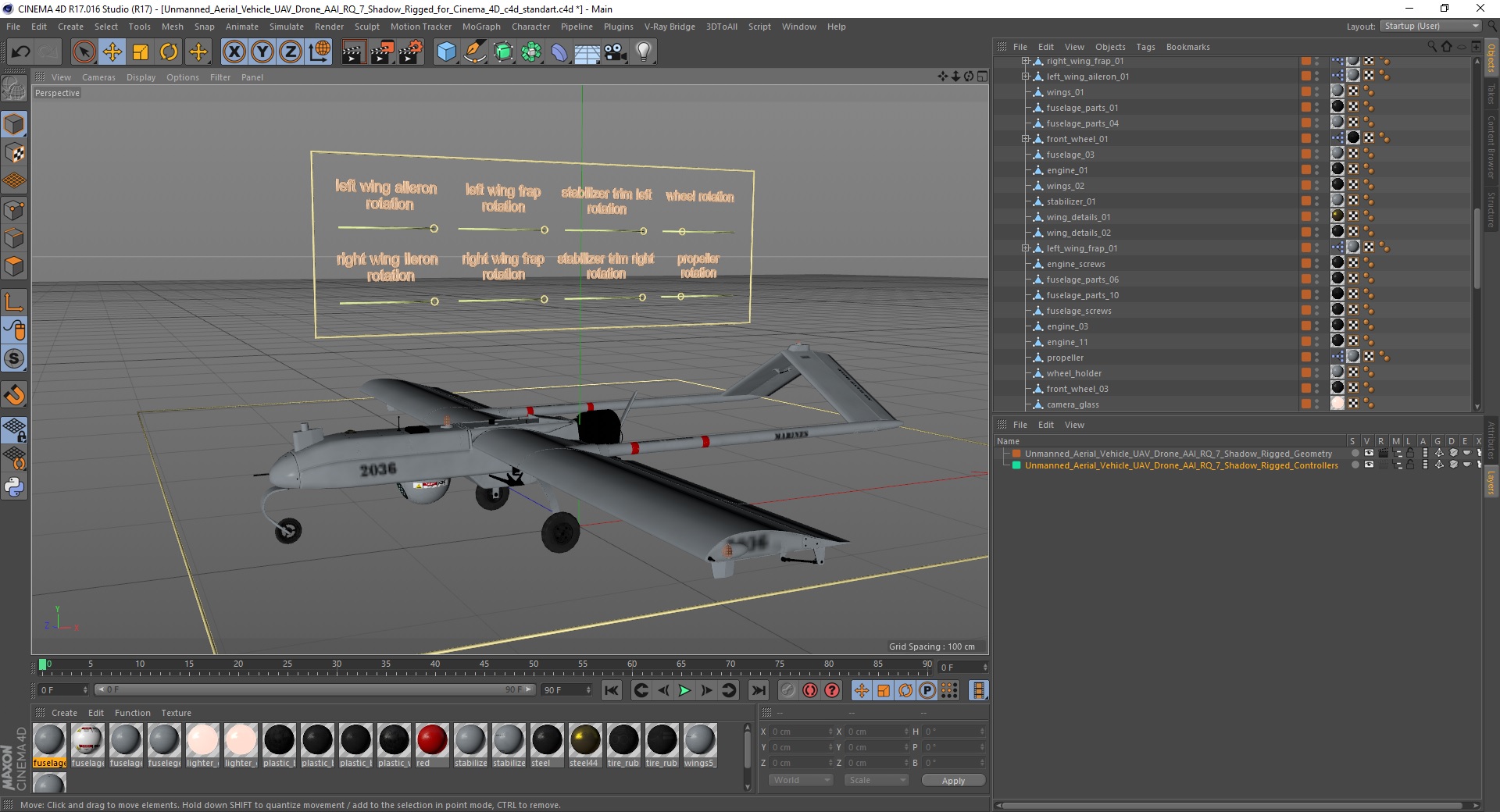Image resolution: width=1500 pixels, height=812 pixels.
Task: Toggle layer visibility for Rigged_Controllers layer
Action: tap(1369, 465)
